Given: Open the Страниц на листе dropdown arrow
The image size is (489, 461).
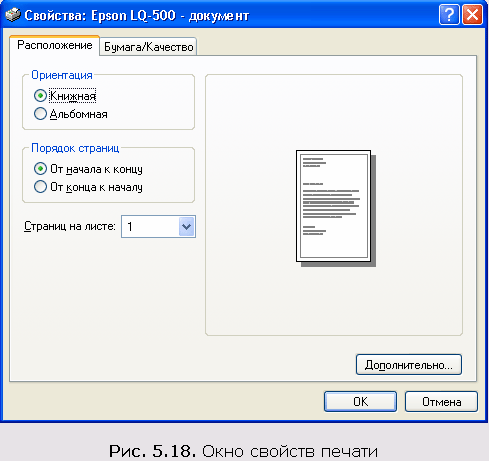Looking at the screenshot, I should [x=186, y=227].
